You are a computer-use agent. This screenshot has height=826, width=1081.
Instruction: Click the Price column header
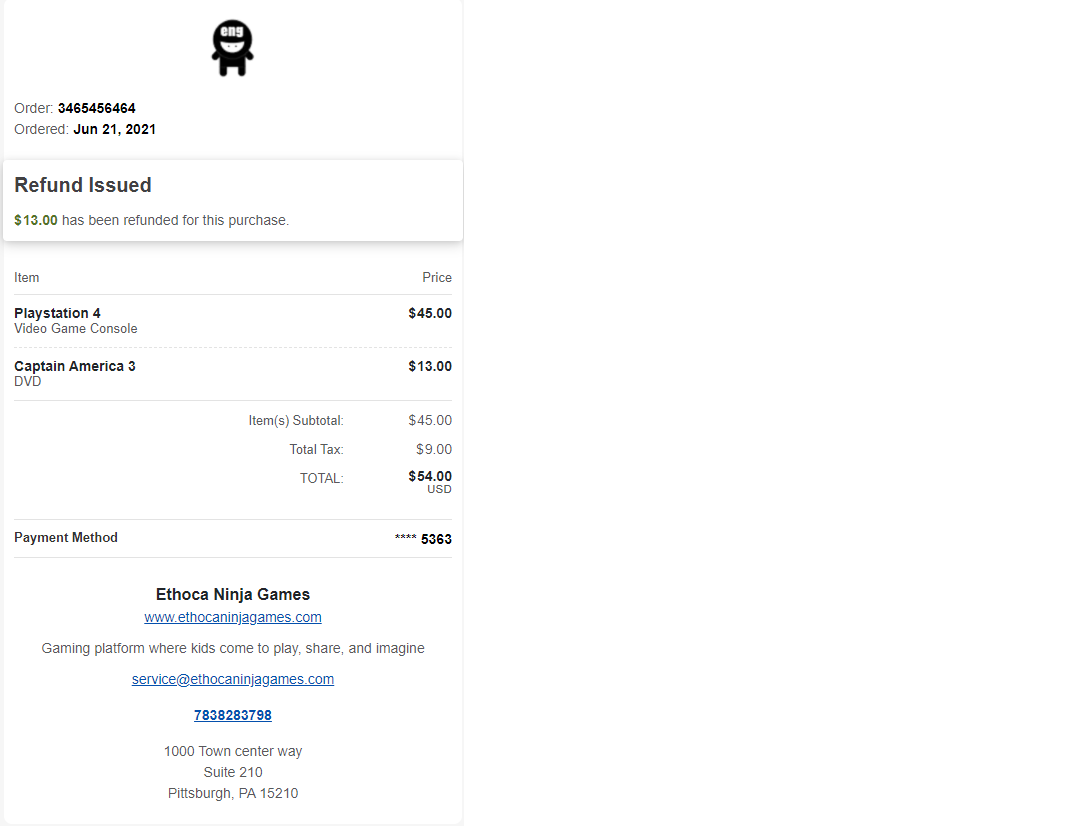[437, 277]
